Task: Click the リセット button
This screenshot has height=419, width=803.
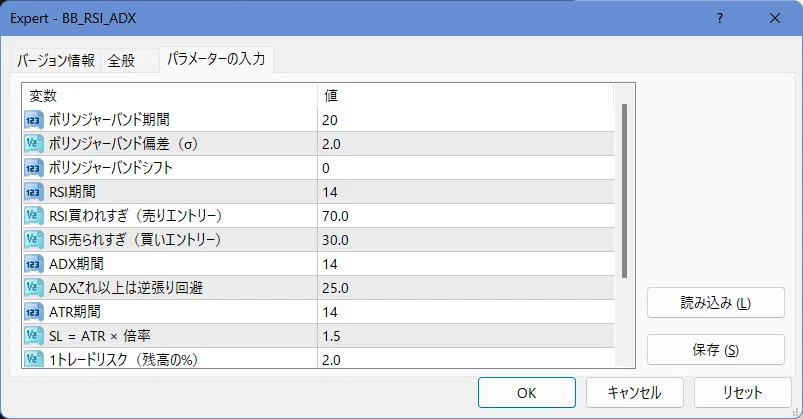Action: [x=743, y=393]
